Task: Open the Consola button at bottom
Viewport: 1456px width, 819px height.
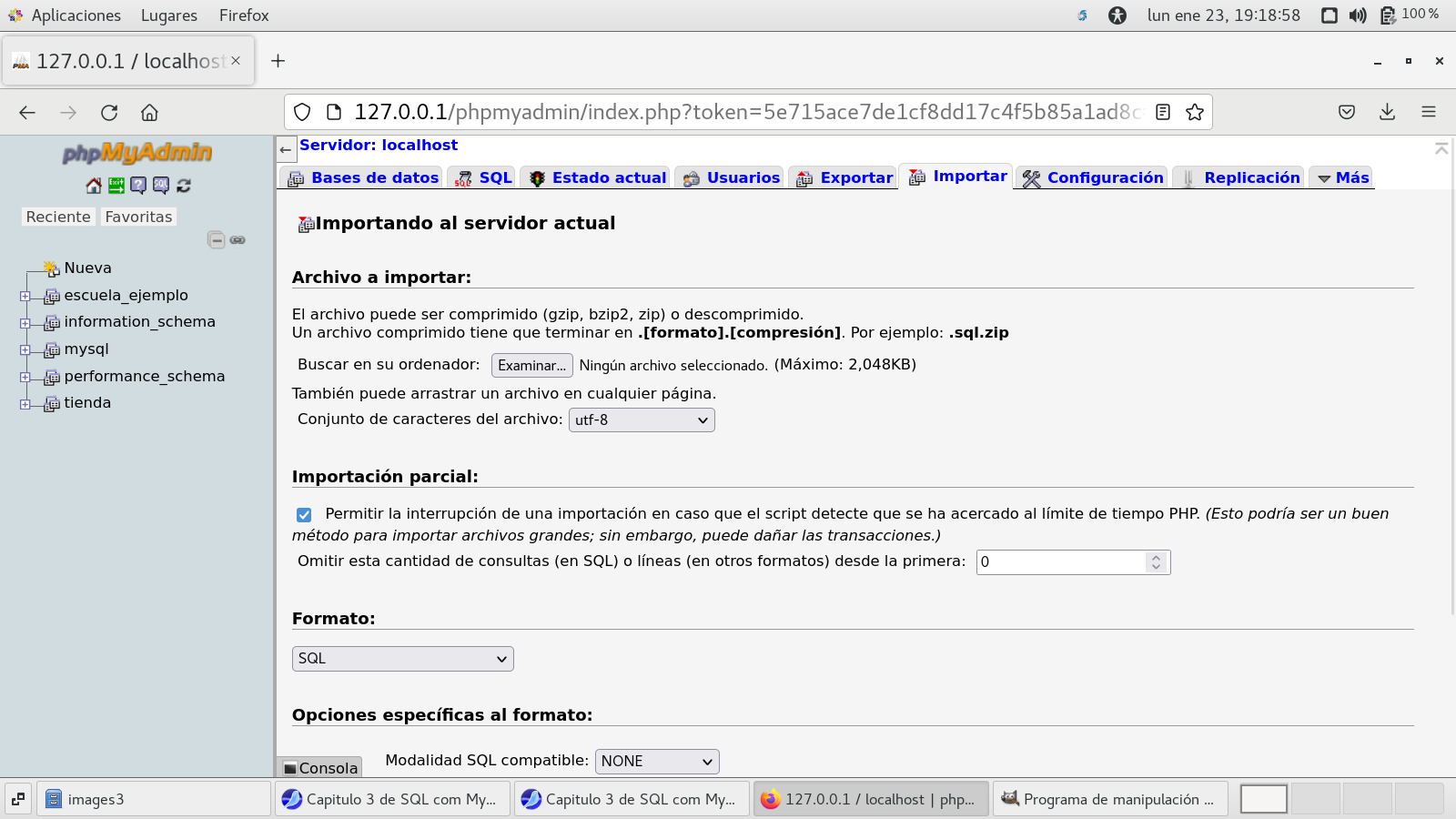Action: pyautogui.click(x=319, y=768)
